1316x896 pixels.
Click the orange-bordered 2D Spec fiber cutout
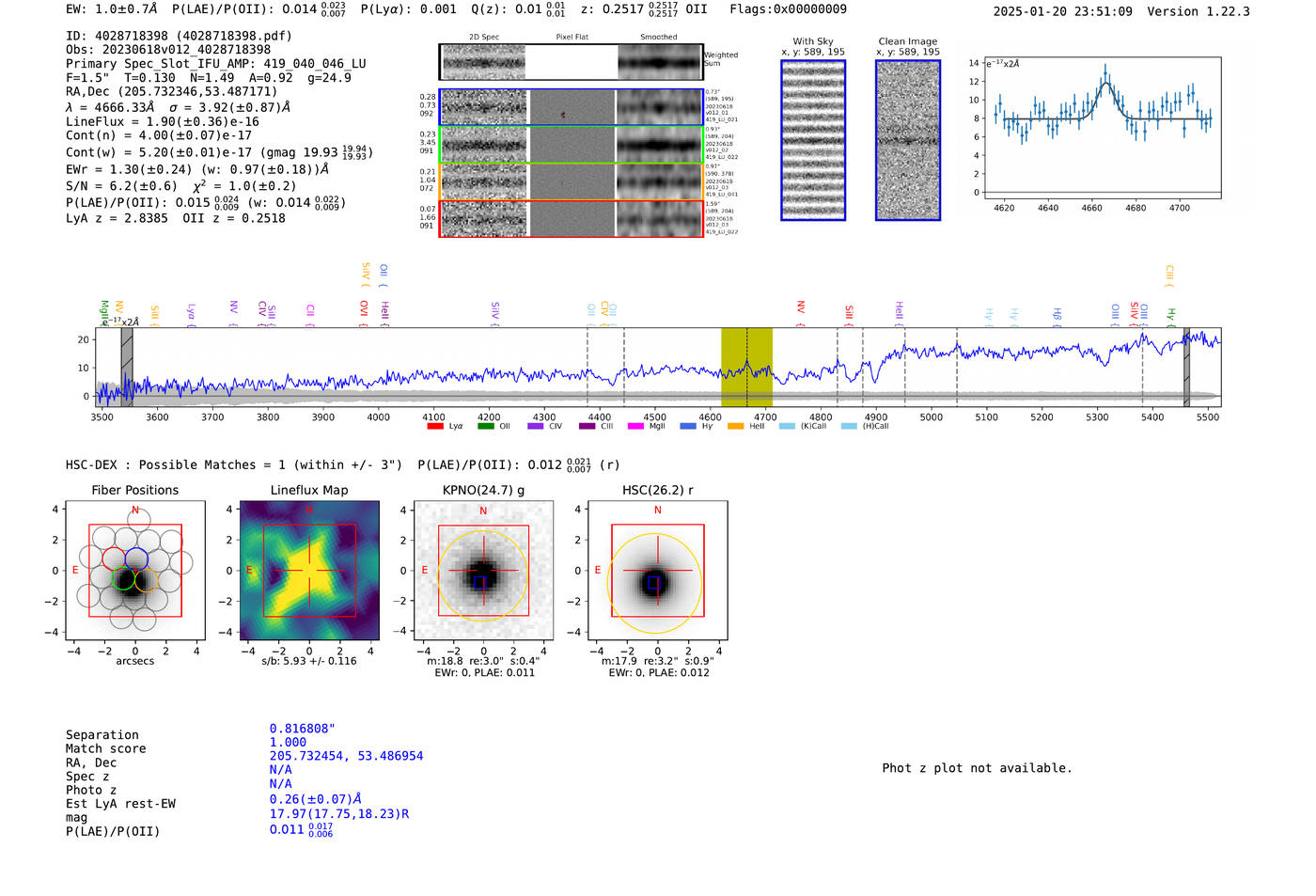point(484,181)
